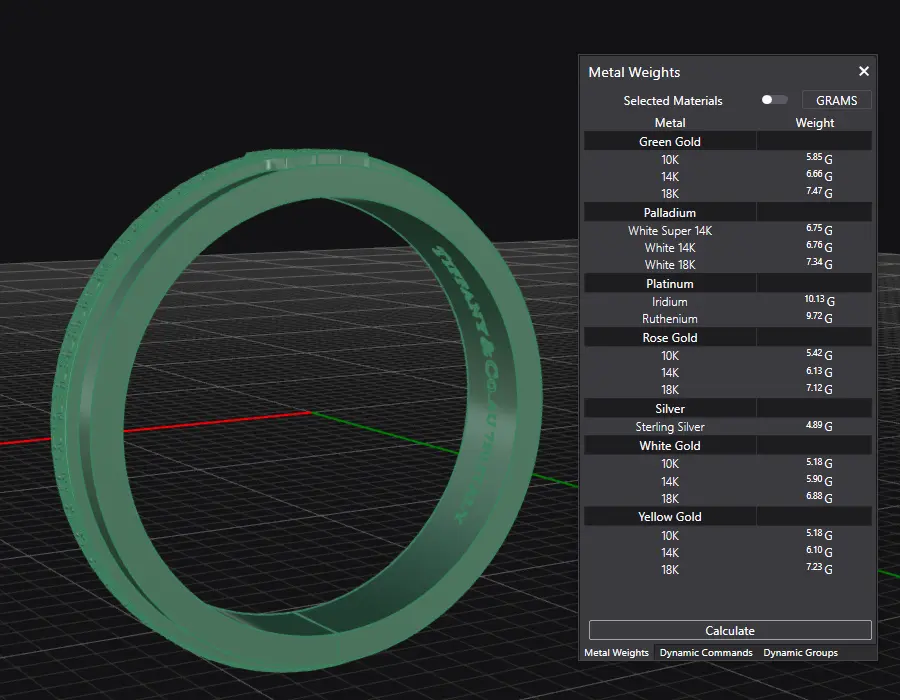
Task: Select the Sterling Silver row
Action: click(x=669, y=427)
